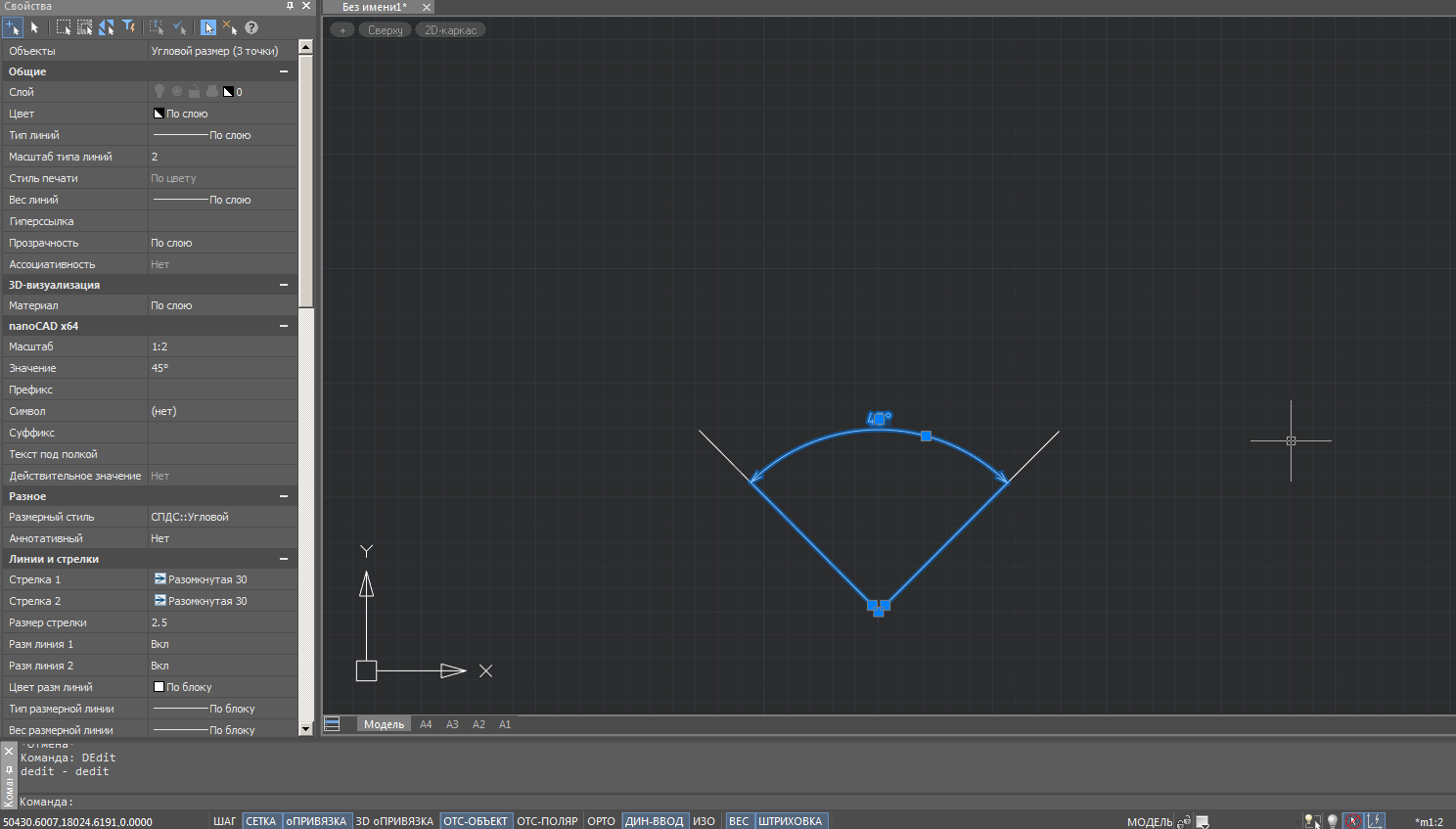Pin the Properties panel with pushpin icon
Image resolution: width=1456 pixels, height=829 pixels.
click(x=290, y=6)
